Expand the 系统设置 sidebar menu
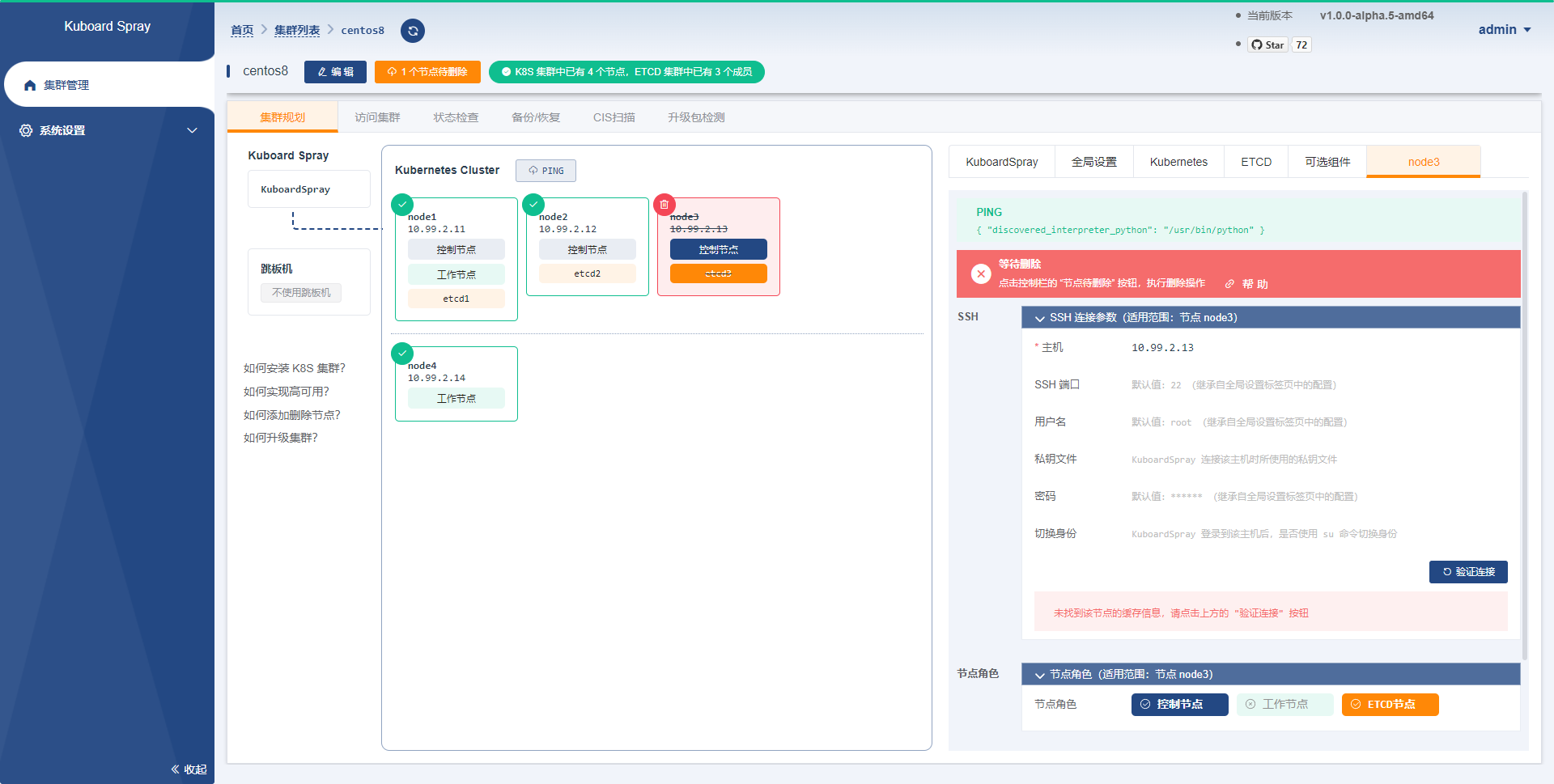Screen dimensions: 1554x784 click(x=107, y=130)
